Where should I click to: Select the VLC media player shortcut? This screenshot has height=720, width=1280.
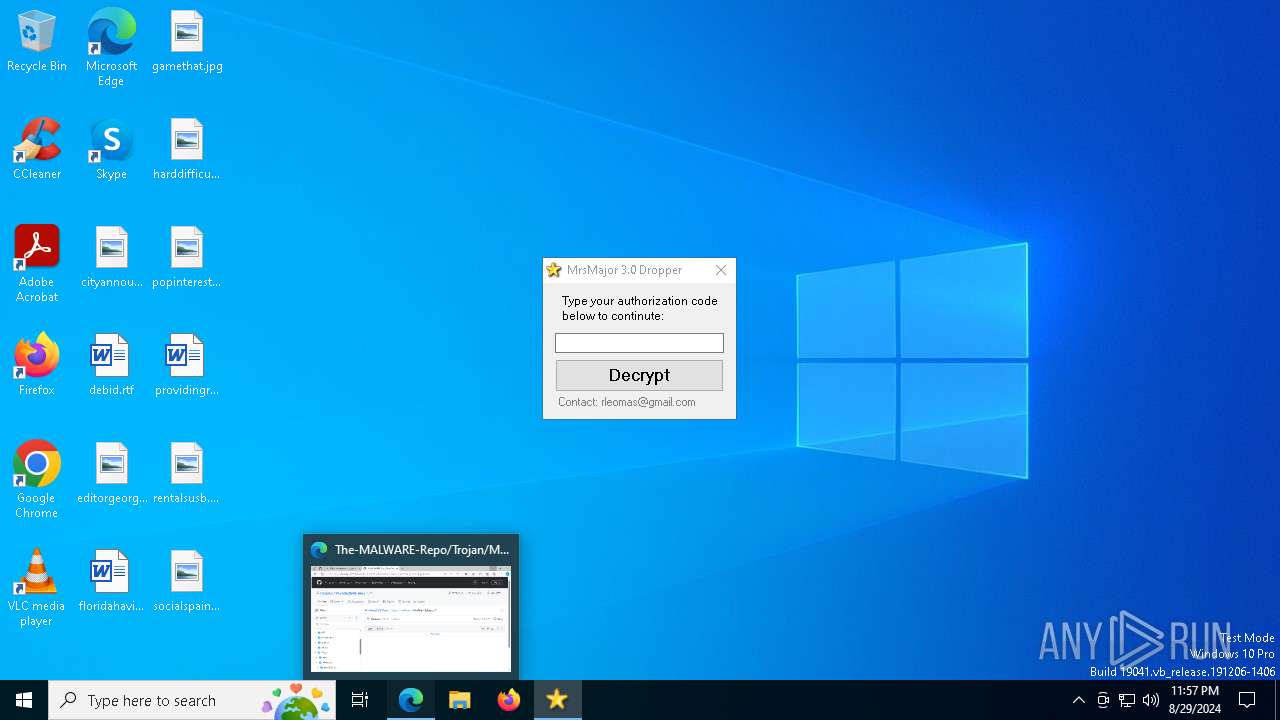[x=37, y=588]
